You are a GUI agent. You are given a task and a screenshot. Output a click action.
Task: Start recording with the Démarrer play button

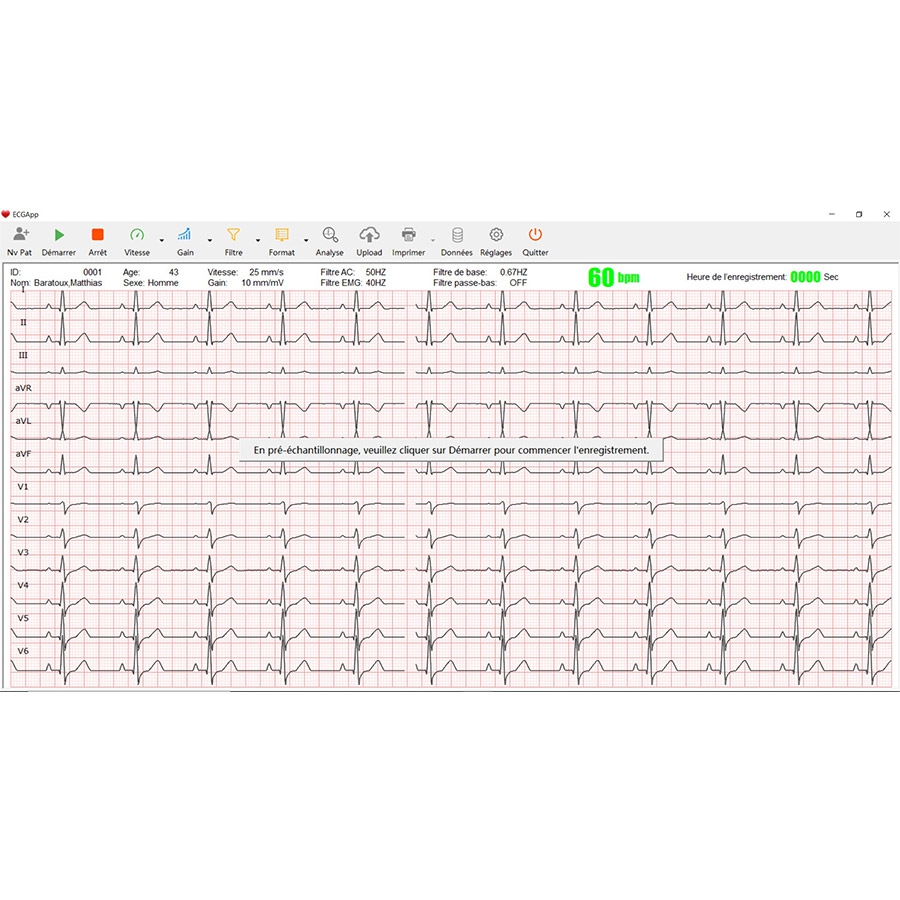click(x=59, y=235)
